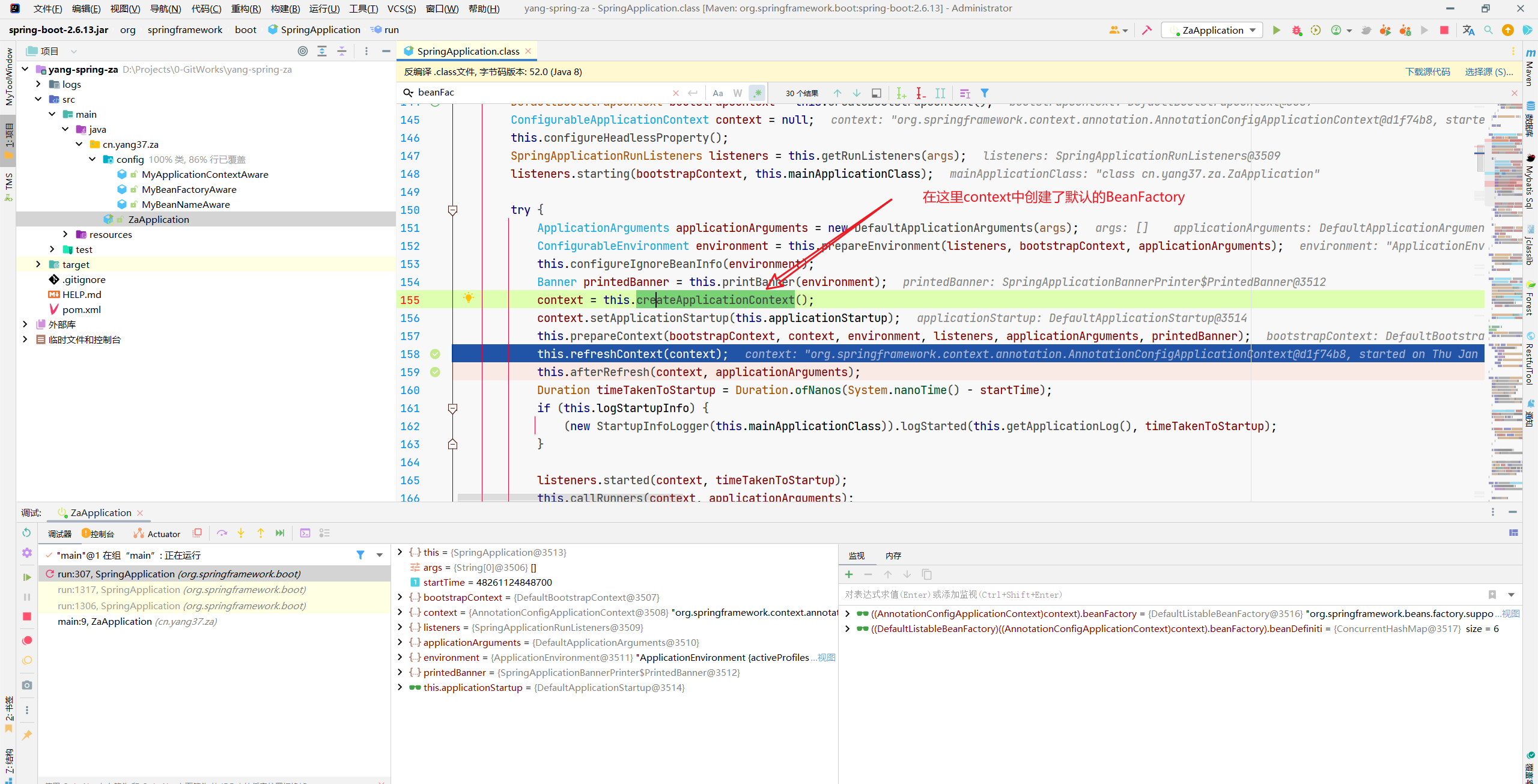Toggle whole-word (W) matching in the search bar

[x=738, y=93]
